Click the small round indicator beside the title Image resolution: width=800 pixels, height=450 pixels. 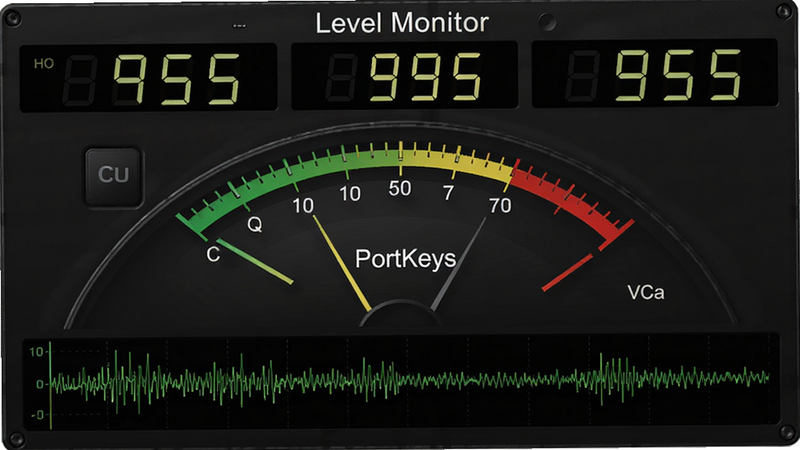tap(547, 22)
